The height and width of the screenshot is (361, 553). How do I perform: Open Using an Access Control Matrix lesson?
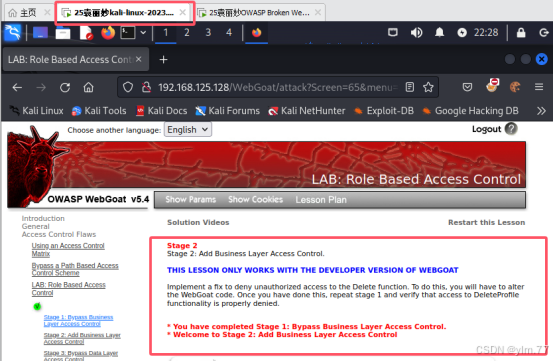point(68,250)
